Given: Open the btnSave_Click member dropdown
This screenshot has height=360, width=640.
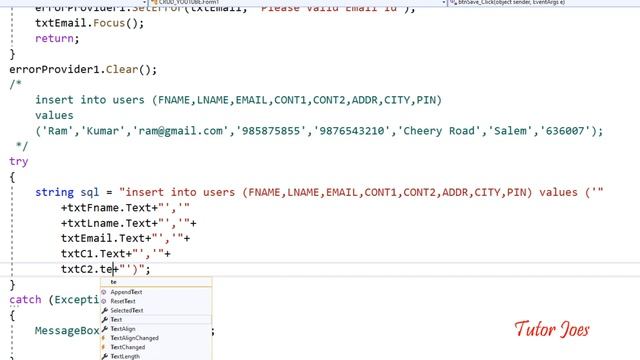Looking at the screenshot, I should (x=543, y=2).
